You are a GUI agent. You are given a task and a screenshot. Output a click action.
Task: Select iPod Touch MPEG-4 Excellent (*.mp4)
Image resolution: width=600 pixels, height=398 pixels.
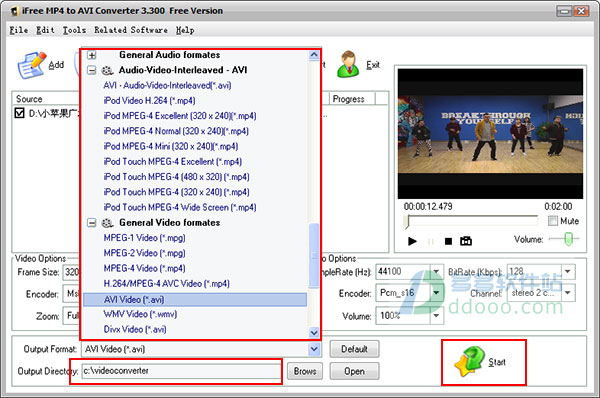173,162
